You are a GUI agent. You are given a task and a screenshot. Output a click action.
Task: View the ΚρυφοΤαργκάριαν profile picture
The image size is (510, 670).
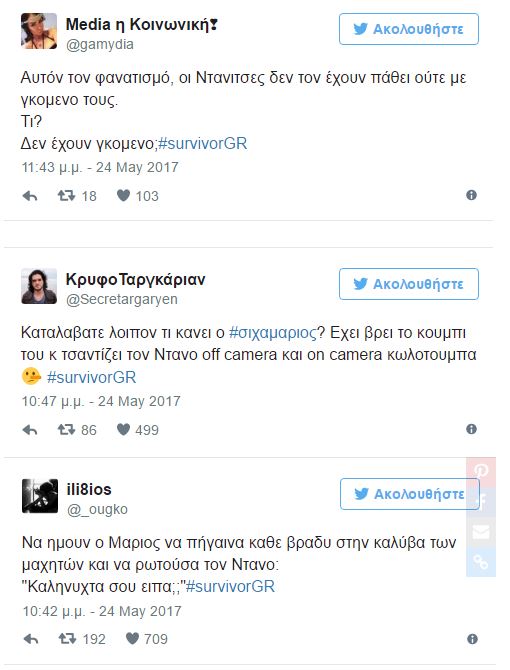coord(39,286)
